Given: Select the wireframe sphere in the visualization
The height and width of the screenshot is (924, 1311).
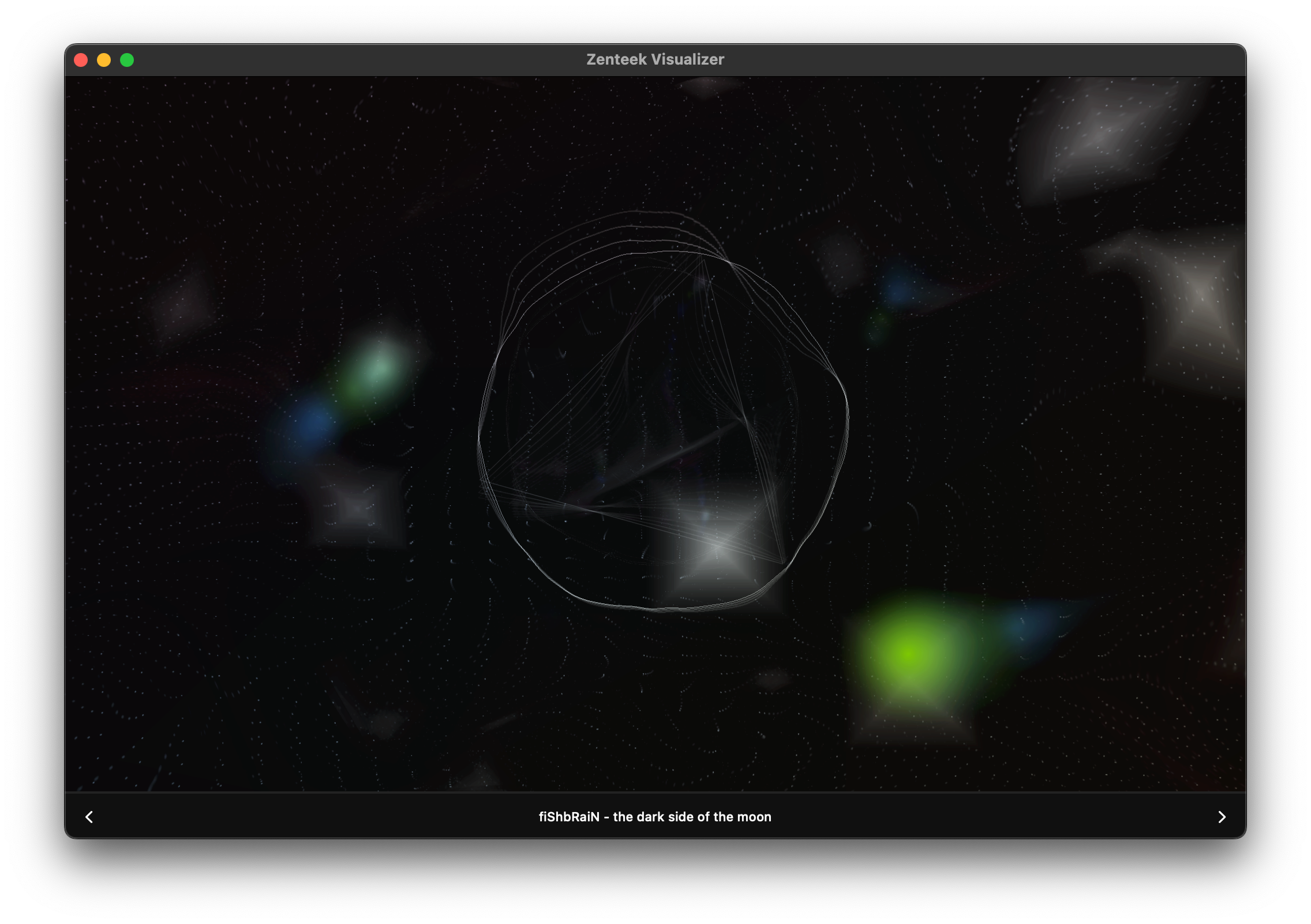Looking at the screenshot, I should click(664, 415).
